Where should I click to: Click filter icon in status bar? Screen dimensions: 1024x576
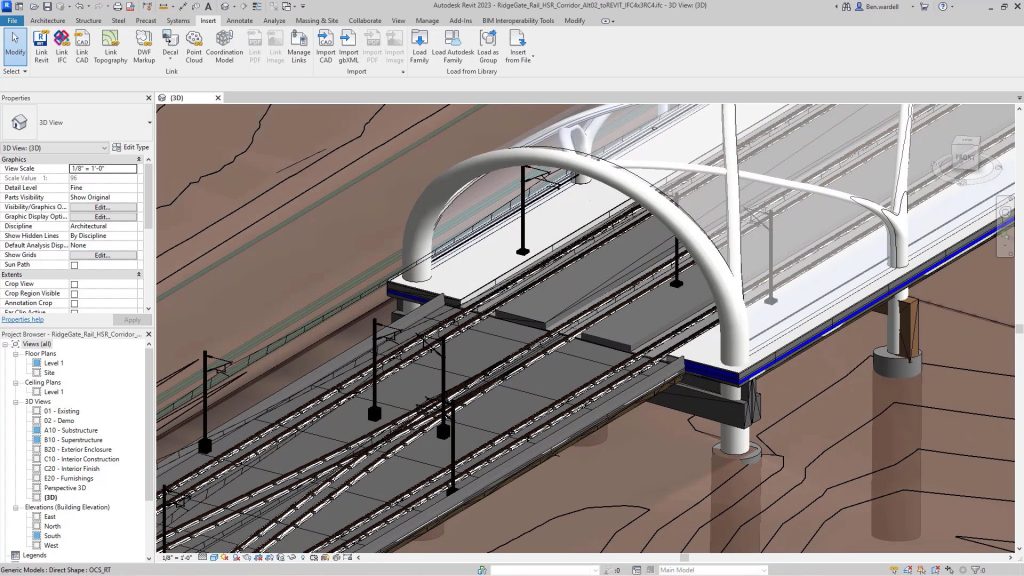tap(976, 570)
